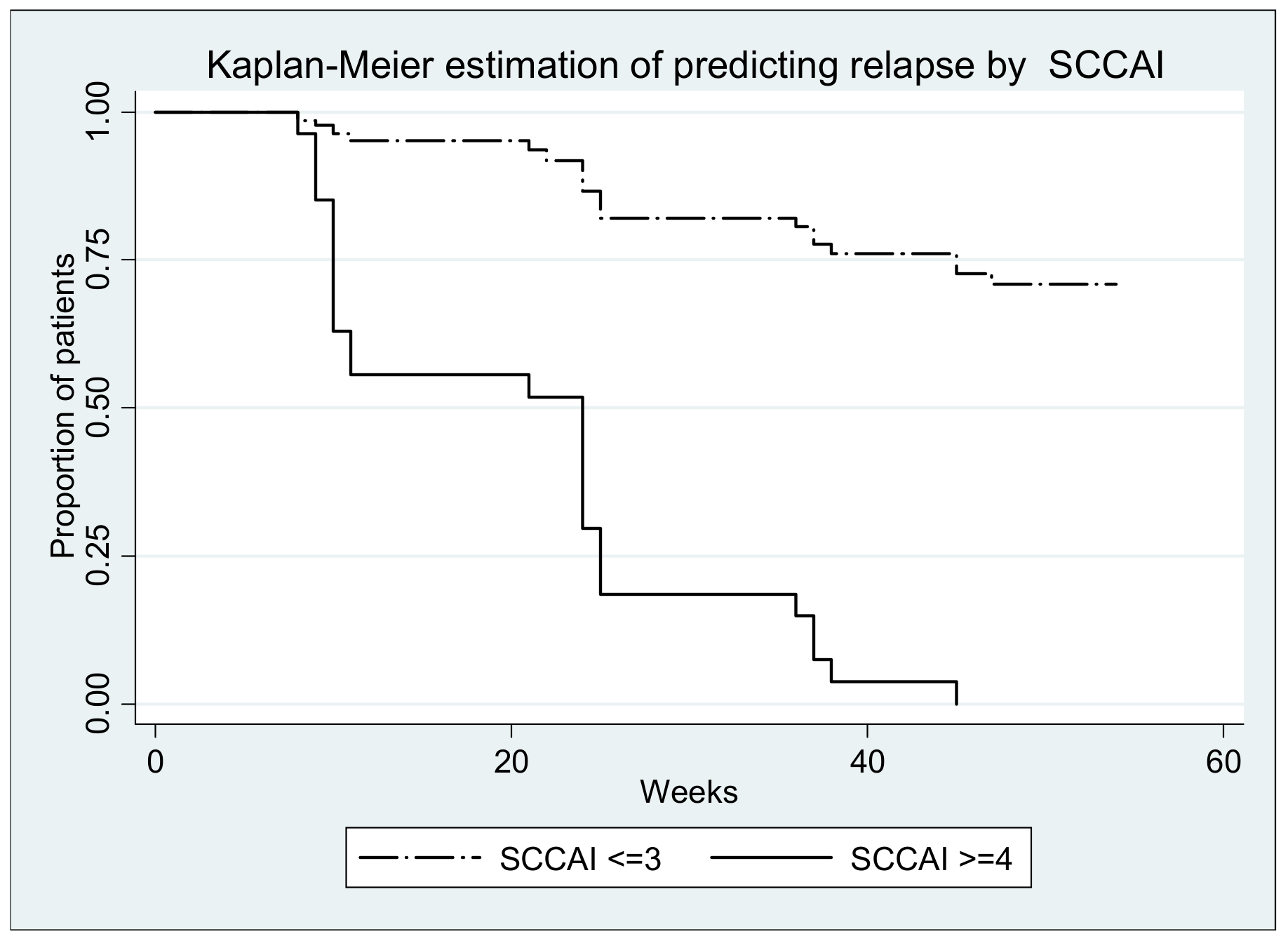Click the Kaplan-Meier chart title
This screenshot has height=941, width=1288.
point(685,67)
